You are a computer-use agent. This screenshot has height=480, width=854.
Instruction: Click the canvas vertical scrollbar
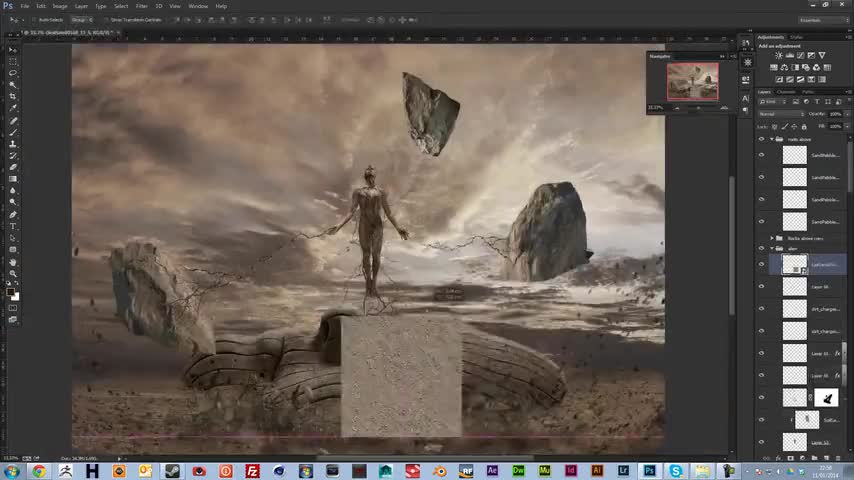731,245
